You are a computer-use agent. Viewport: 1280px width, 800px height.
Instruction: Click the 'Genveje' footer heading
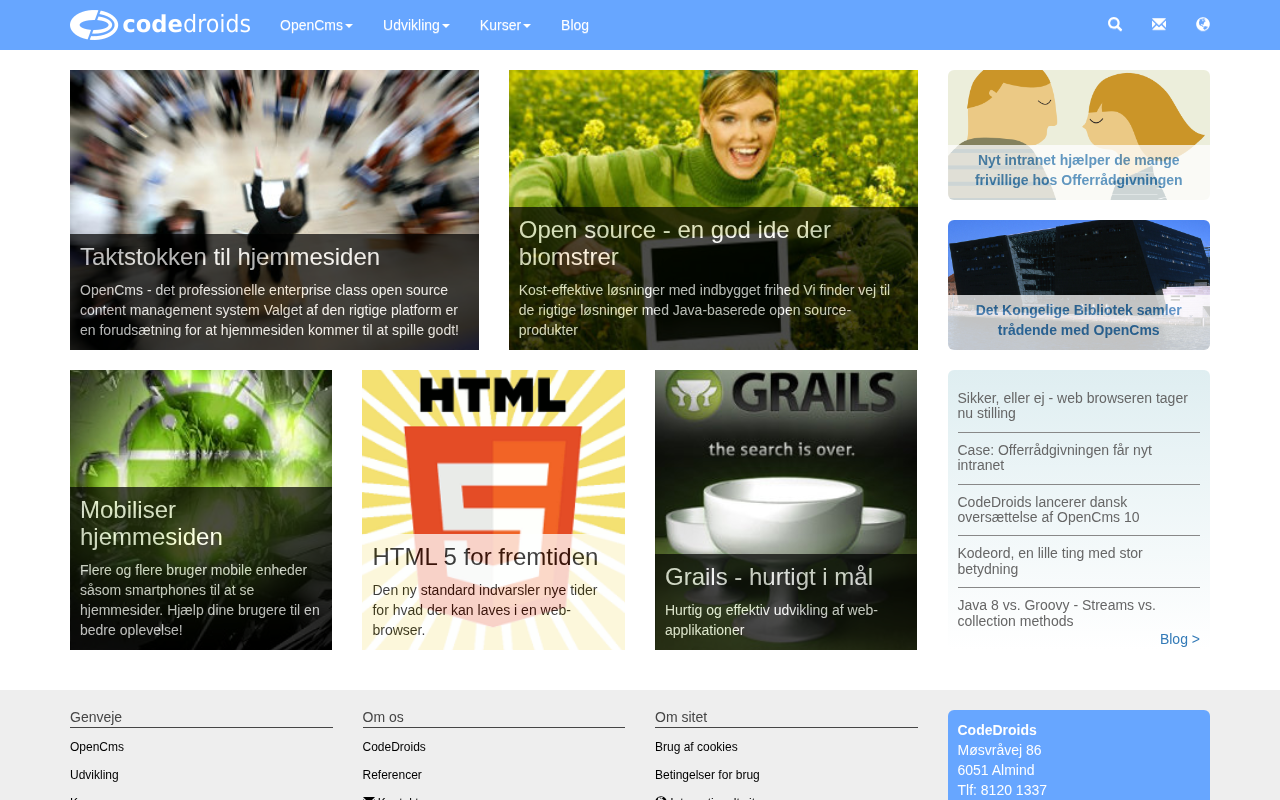click(96, 717)
